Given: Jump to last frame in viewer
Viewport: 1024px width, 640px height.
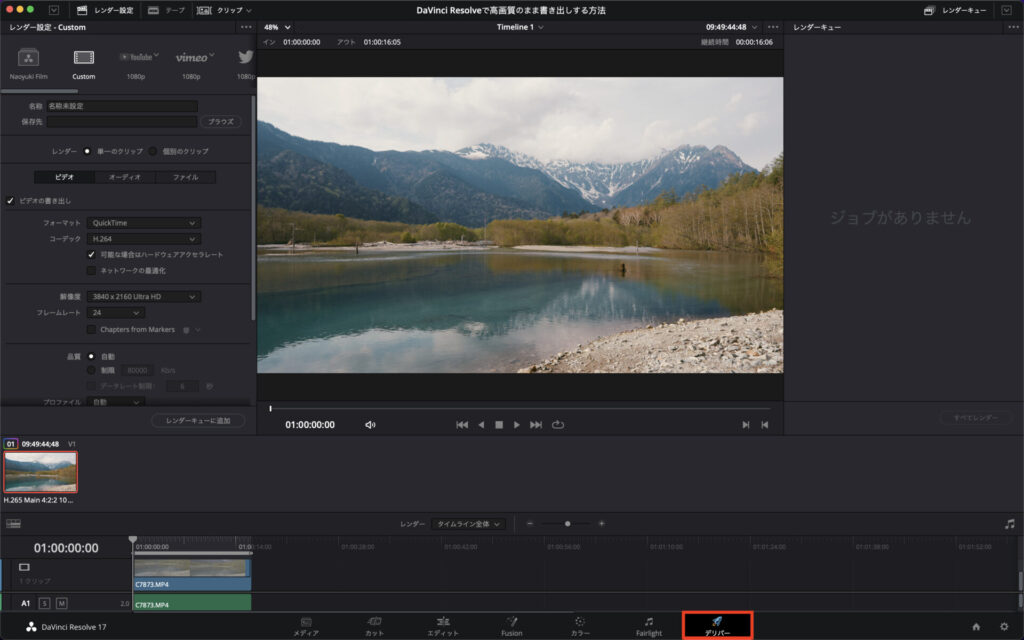Looking at the screenshot, I should tap(536, 424).
